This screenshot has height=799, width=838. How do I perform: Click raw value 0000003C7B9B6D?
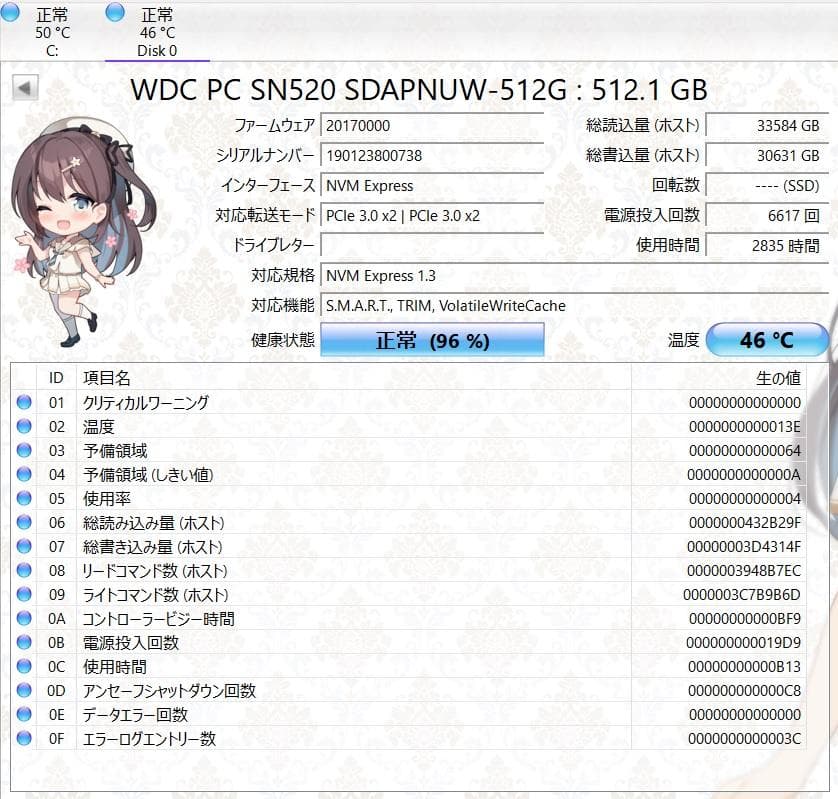point(742,595)
